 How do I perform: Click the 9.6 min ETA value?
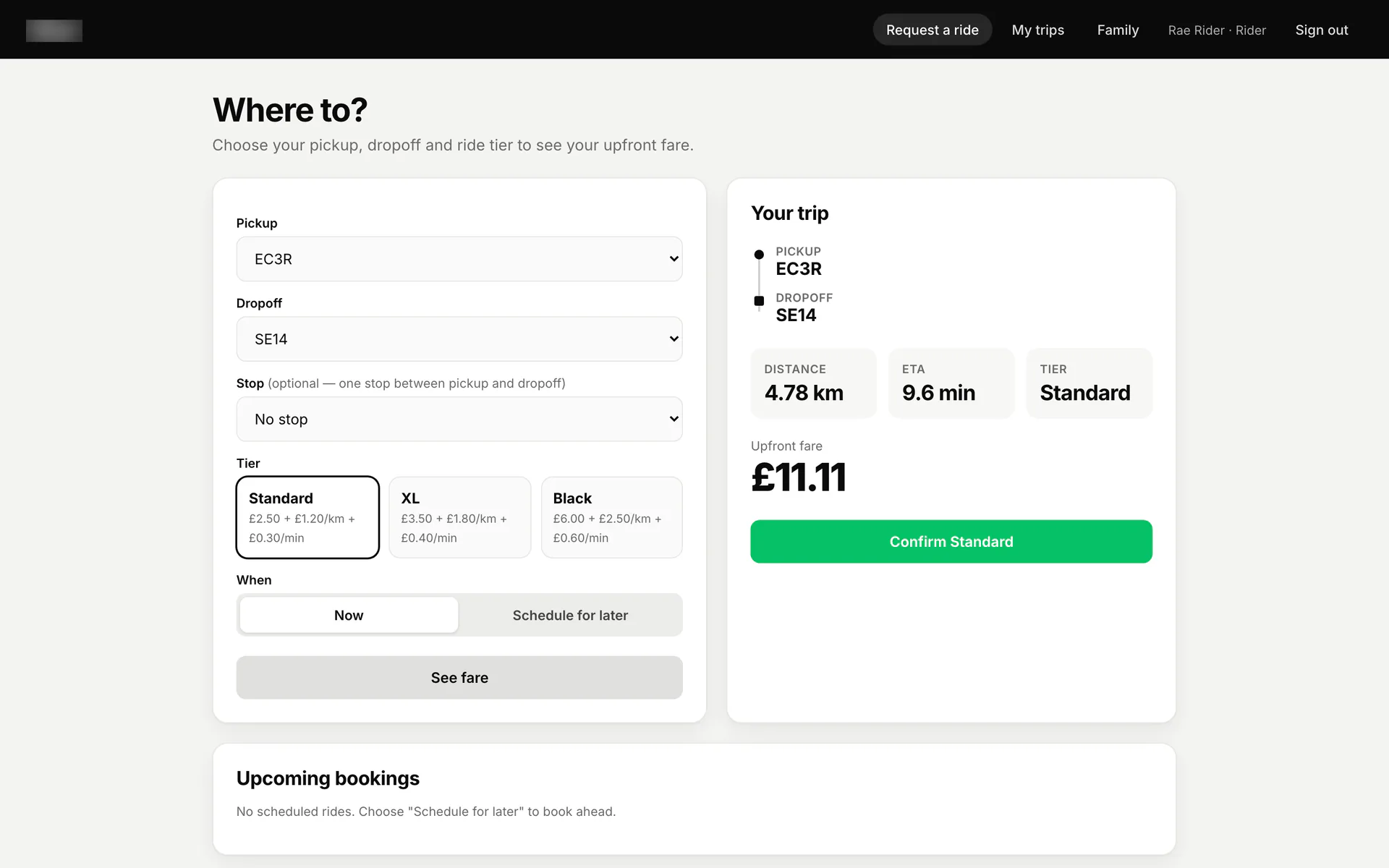(938, 393)
